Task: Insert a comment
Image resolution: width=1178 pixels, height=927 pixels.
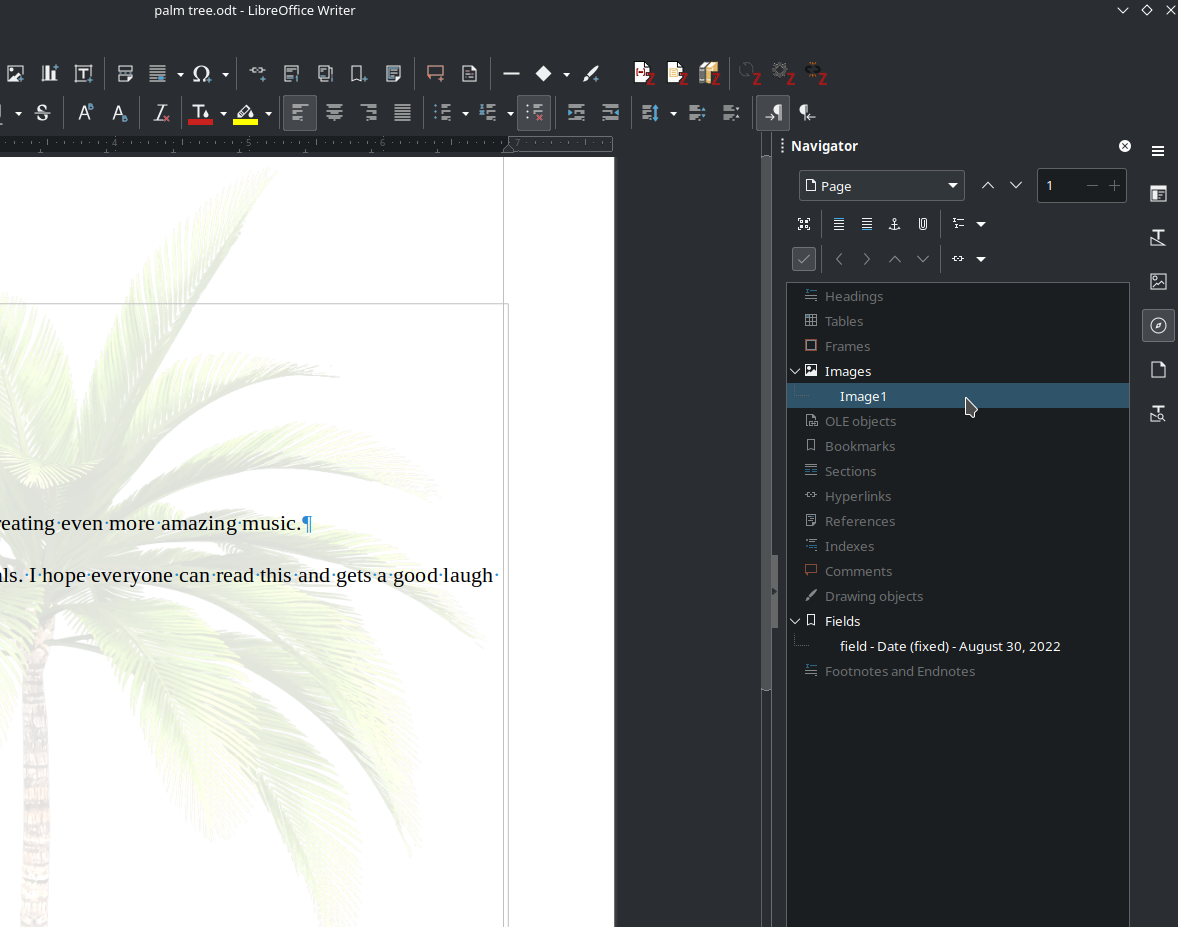Action: coord(435,73)
